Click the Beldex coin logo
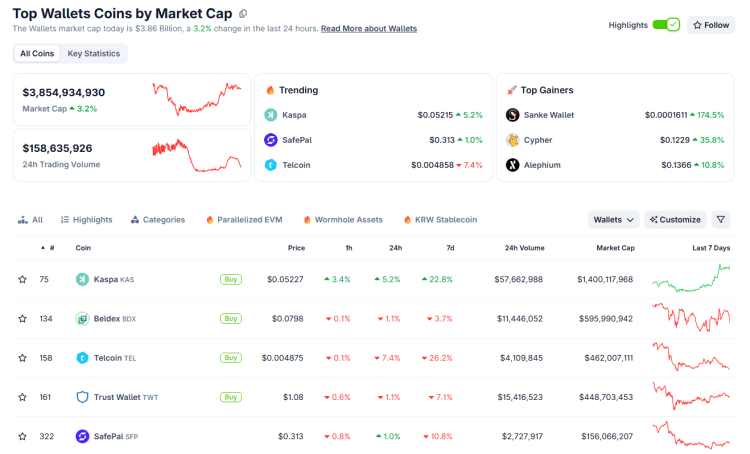The width and height of the screenshot is (750, 454). pyautogui.click(x=82, y=318)
